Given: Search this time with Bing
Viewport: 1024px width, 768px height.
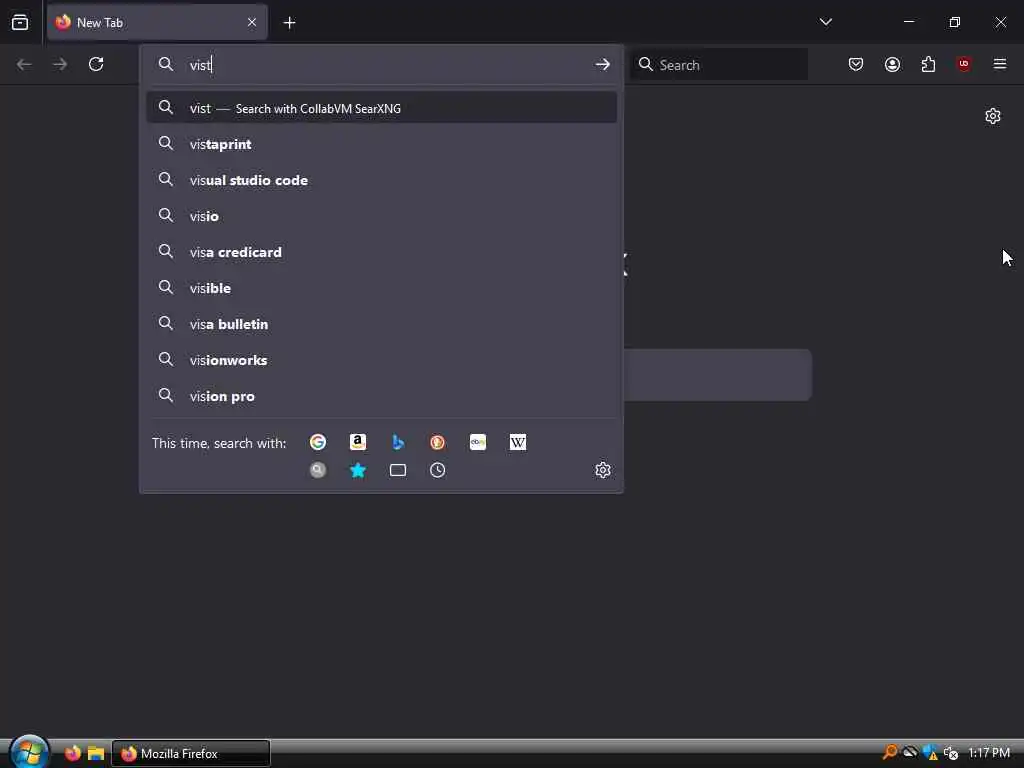Looking at the screenshot, I should coord(398,442).
